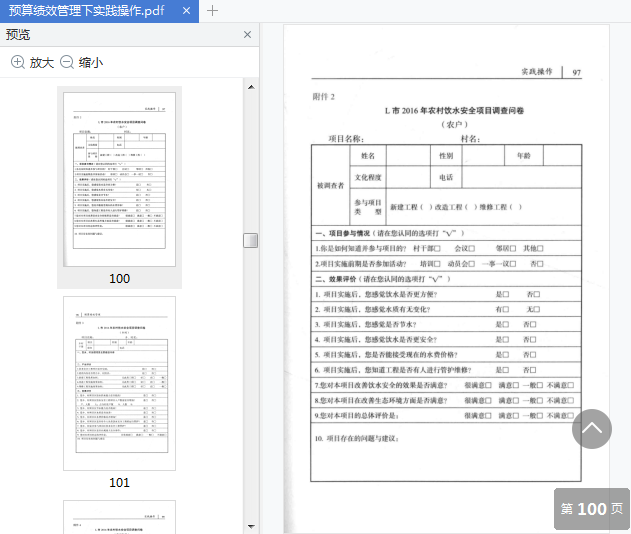
Task: Click the 文化程度 table cell
Action: click(368, 177)
